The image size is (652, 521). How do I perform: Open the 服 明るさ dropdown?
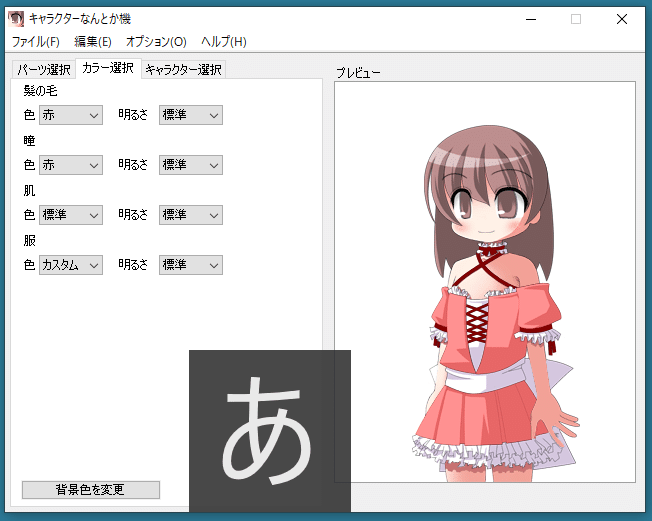(191, 265)
